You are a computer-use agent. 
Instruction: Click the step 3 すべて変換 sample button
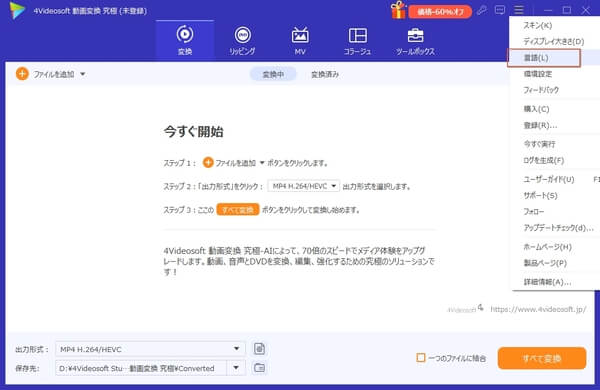pyautogui.click(x=238, y=210)
